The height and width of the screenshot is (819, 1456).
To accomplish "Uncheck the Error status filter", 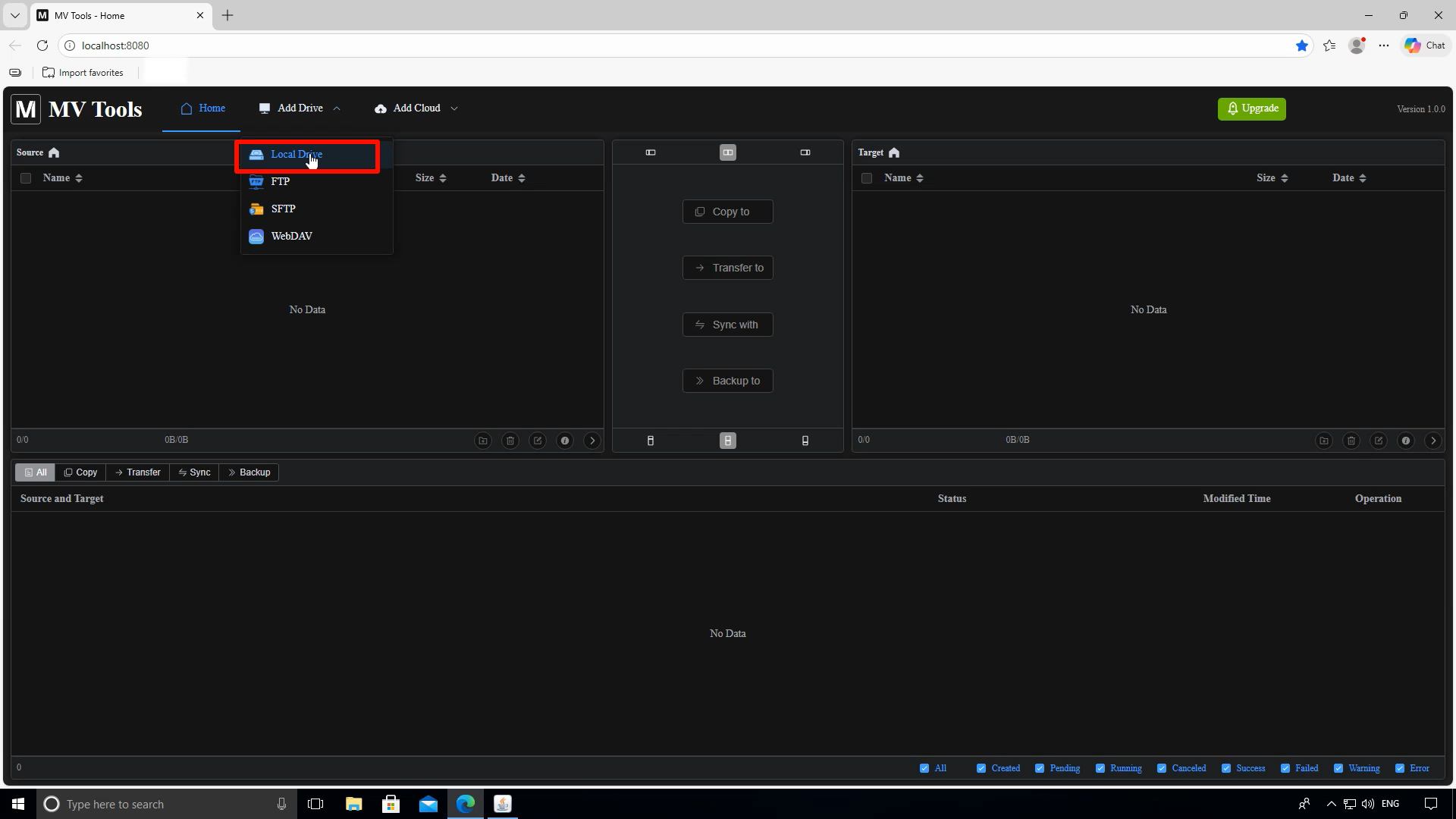I will coord(1400,768).
